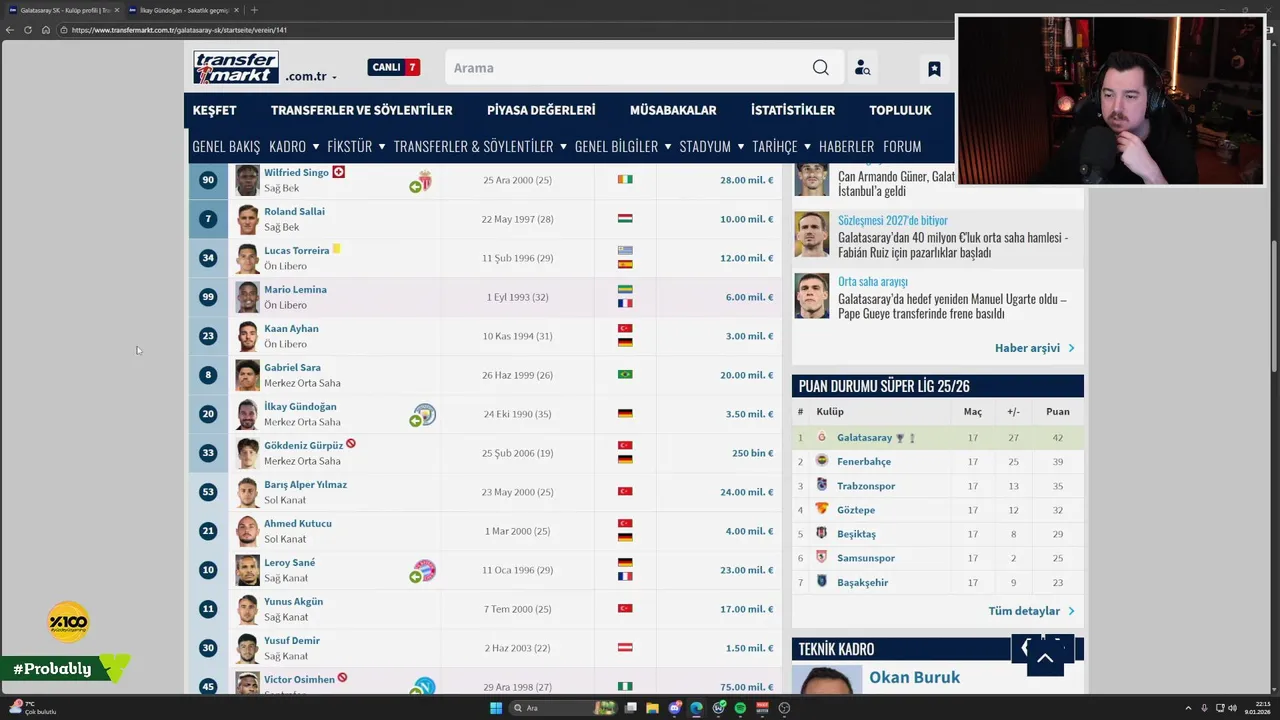Open the TOPLULUK menu

(x=900, y=110)
